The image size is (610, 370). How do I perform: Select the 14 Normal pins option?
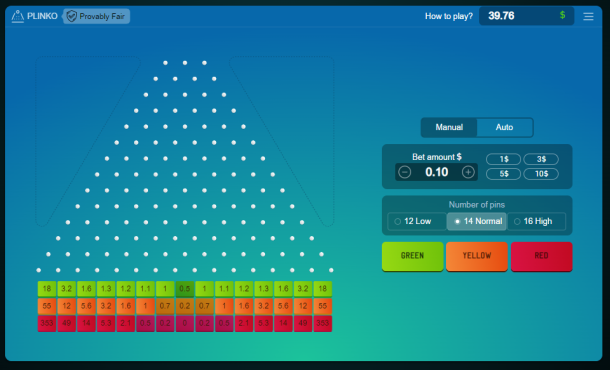[x=477, y=221]
